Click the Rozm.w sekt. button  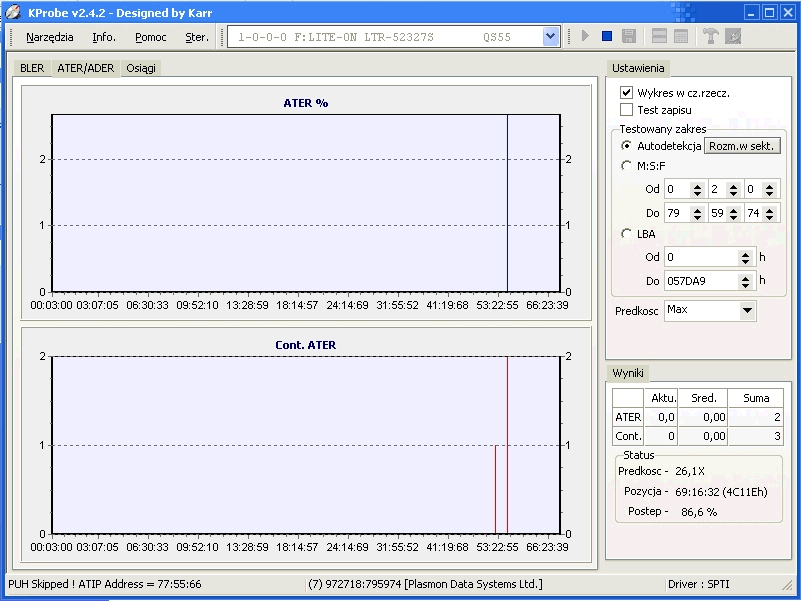742,146
